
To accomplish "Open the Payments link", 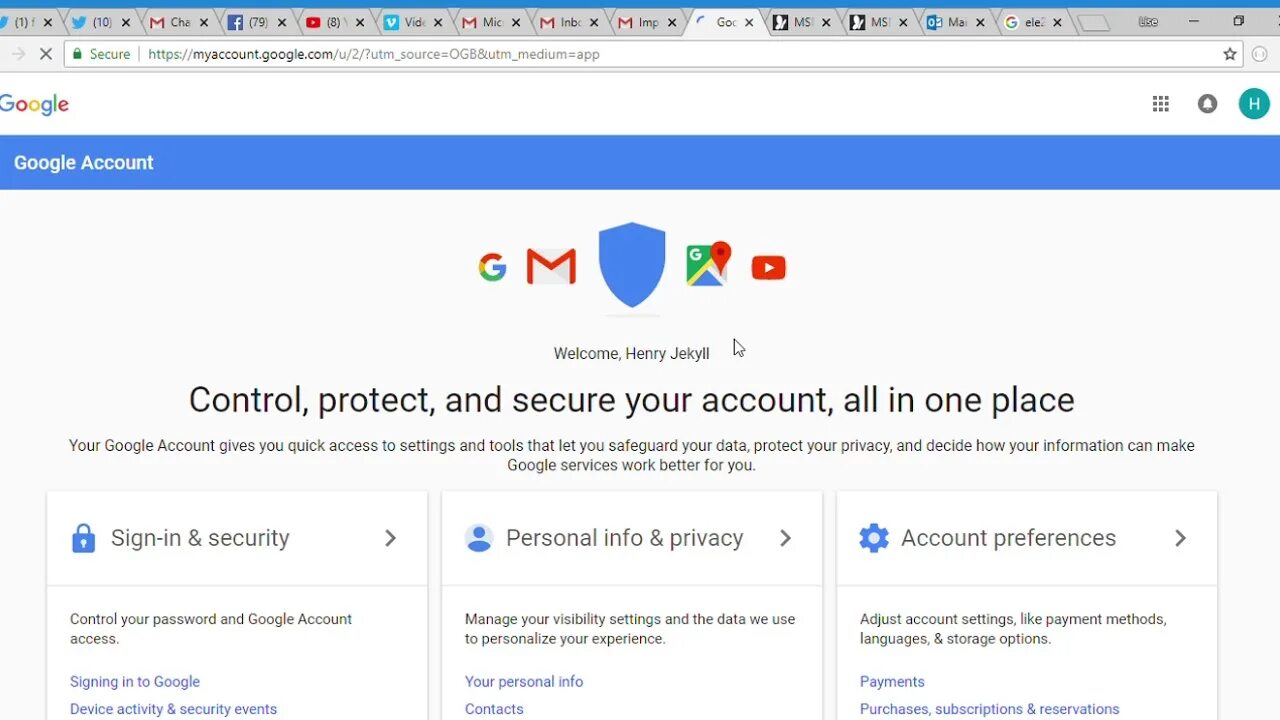I will click(x=892, y=682).
